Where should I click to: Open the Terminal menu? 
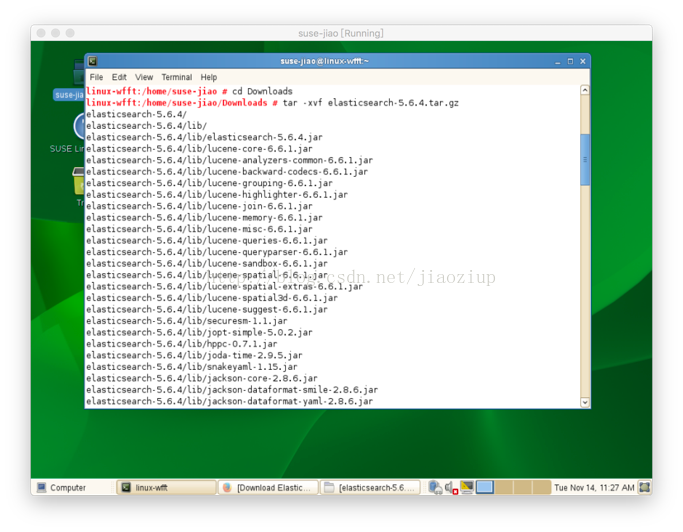click(x=176, y=77)
